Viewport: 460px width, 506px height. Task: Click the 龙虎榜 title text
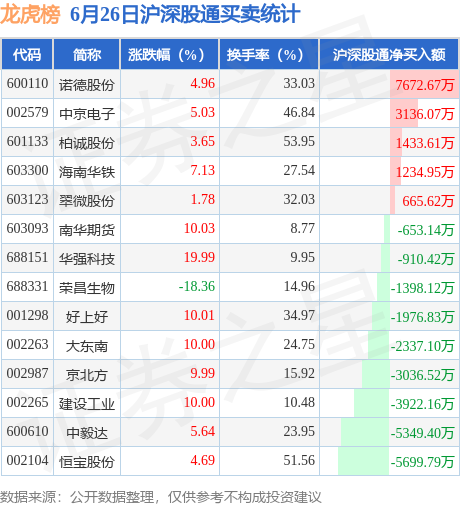point(30,15)
